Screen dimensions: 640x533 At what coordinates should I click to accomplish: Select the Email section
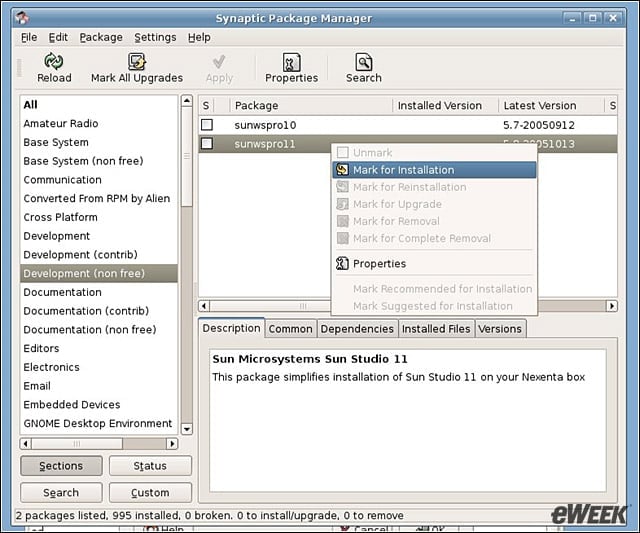[x=99, y=386]
